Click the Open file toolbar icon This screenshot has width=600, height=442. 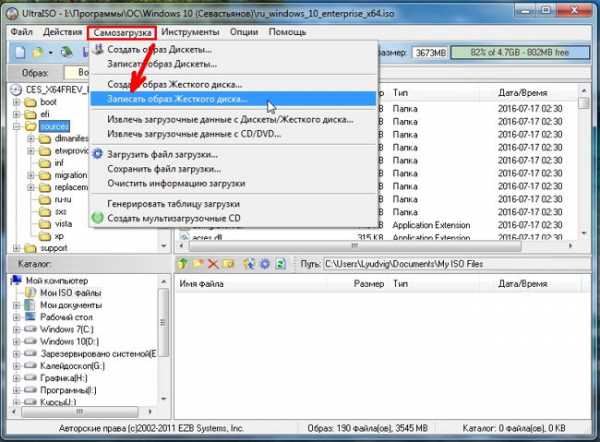[38, 52]
